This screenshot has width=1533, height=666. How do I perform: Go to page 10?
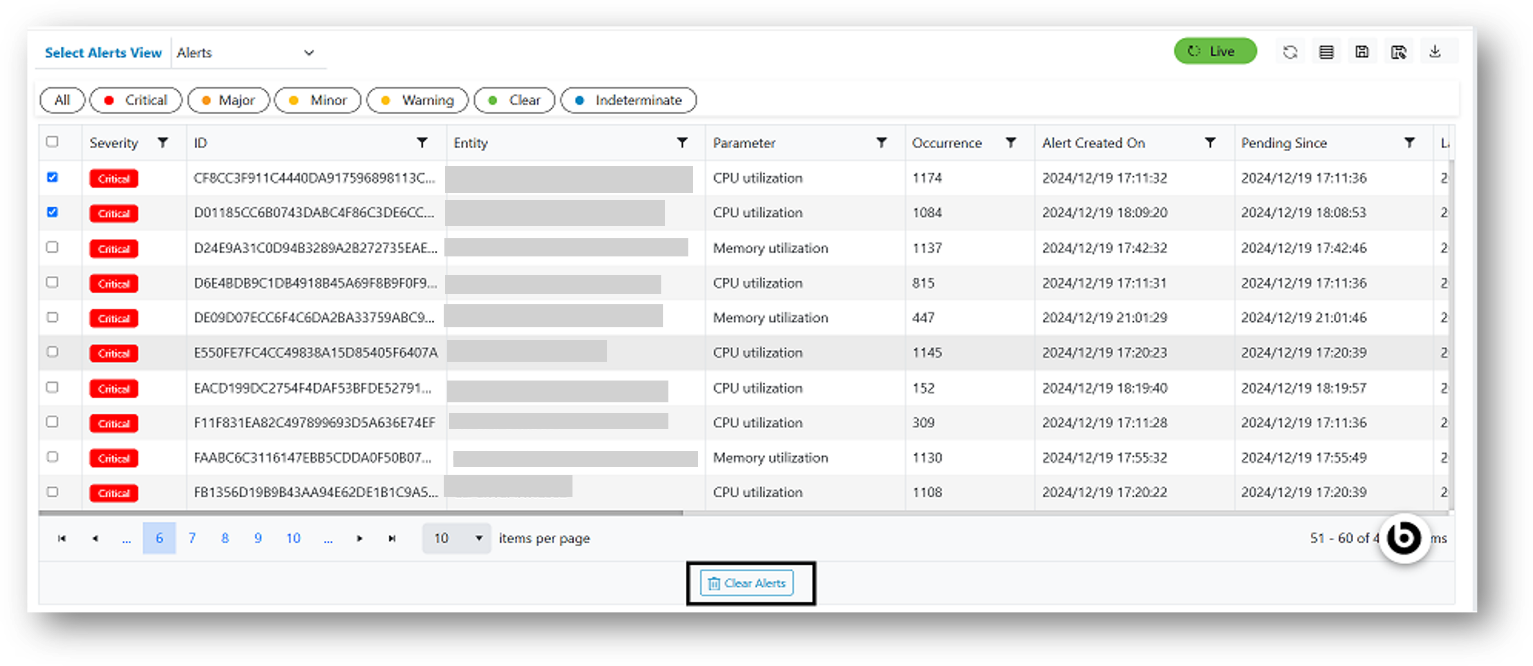[293, 538]
